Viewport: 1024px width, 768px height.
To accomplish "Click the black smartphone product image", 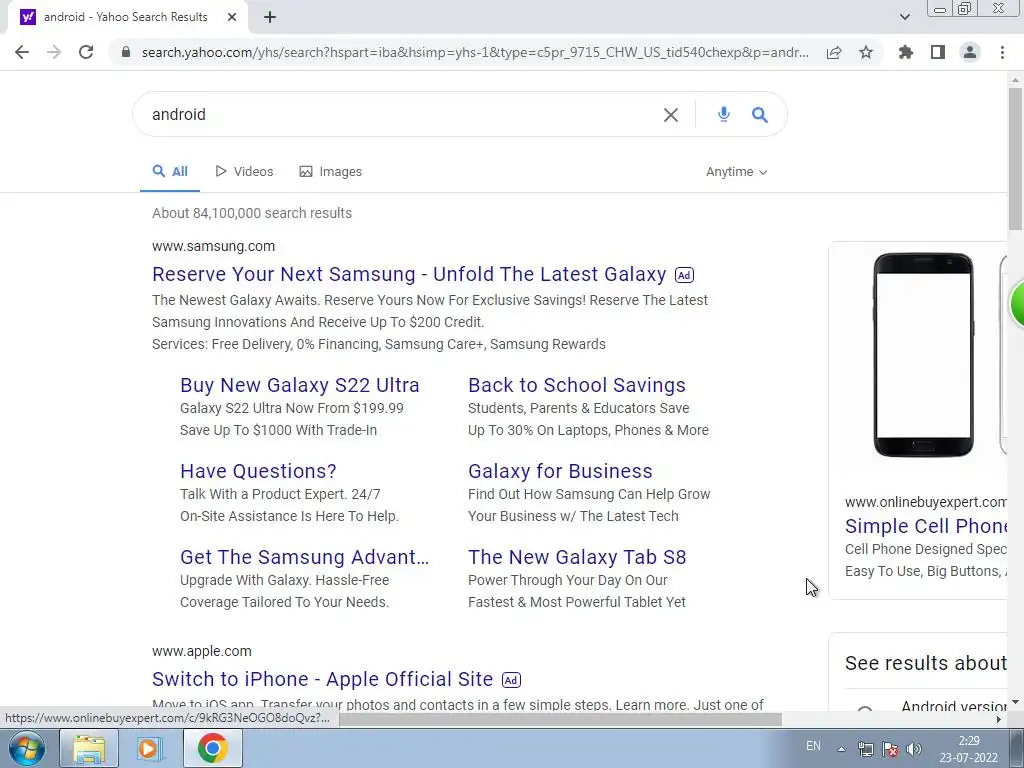I will [923, 355].
